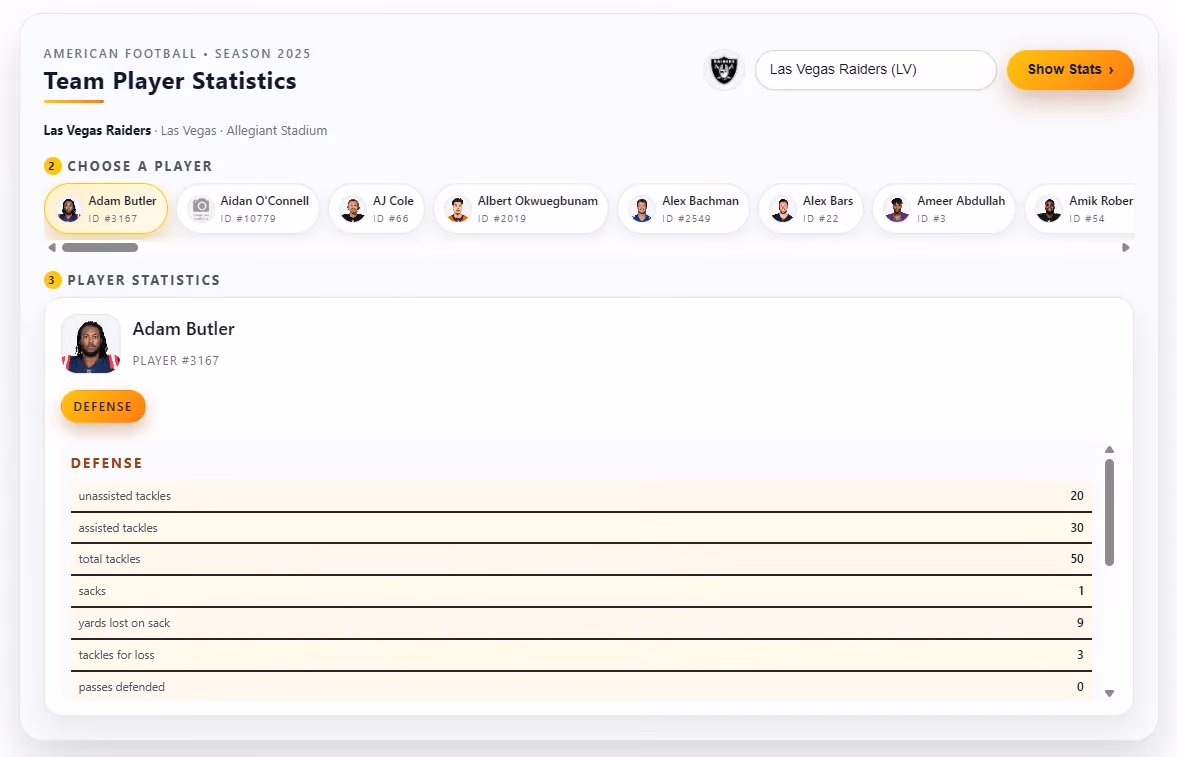Click the left arrow of the player list scrollbar
The height and width of the screenshot is (757, 1177).
click(52, 247)
